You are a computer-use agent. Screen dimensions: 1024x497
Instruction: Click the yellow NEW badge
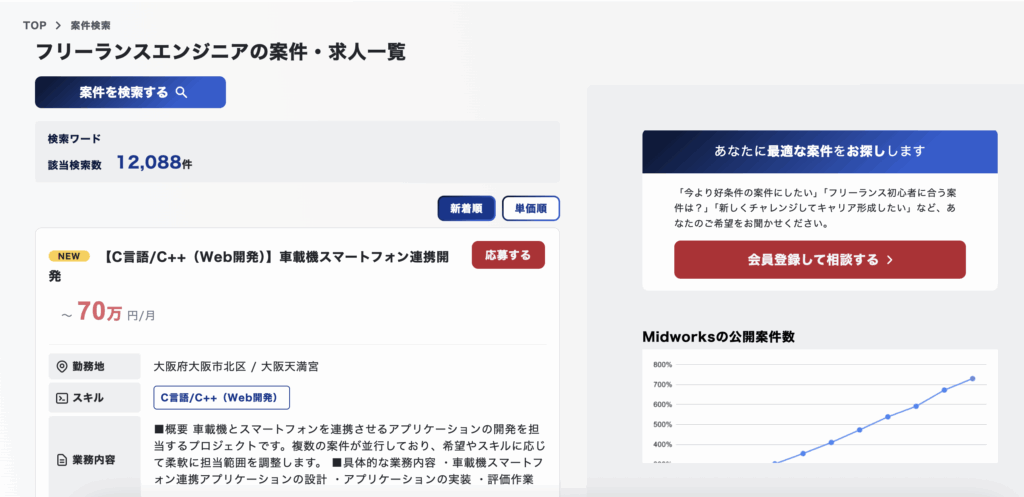pyautogui.click(x=69, y=256)
